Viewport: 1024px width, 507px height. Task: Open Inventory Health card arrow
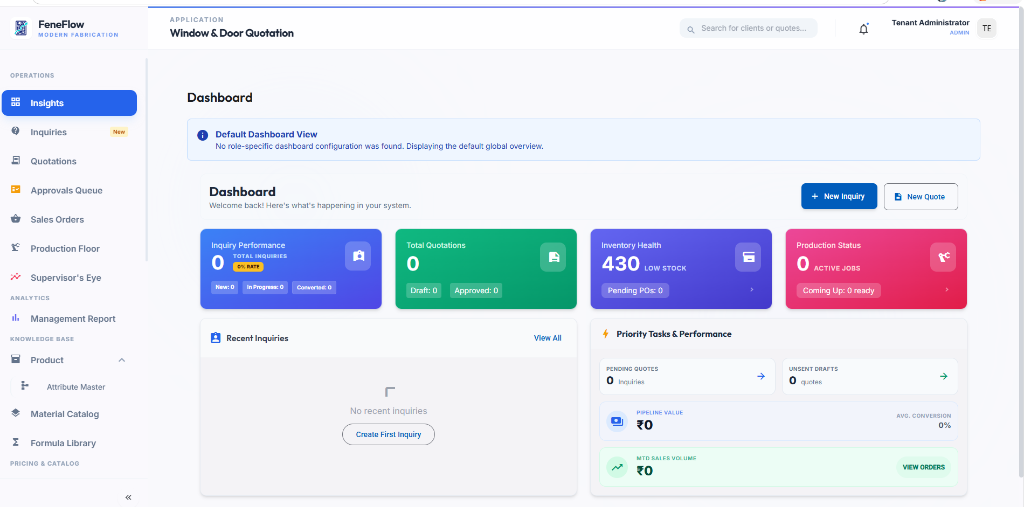click(x=752, y=289)
